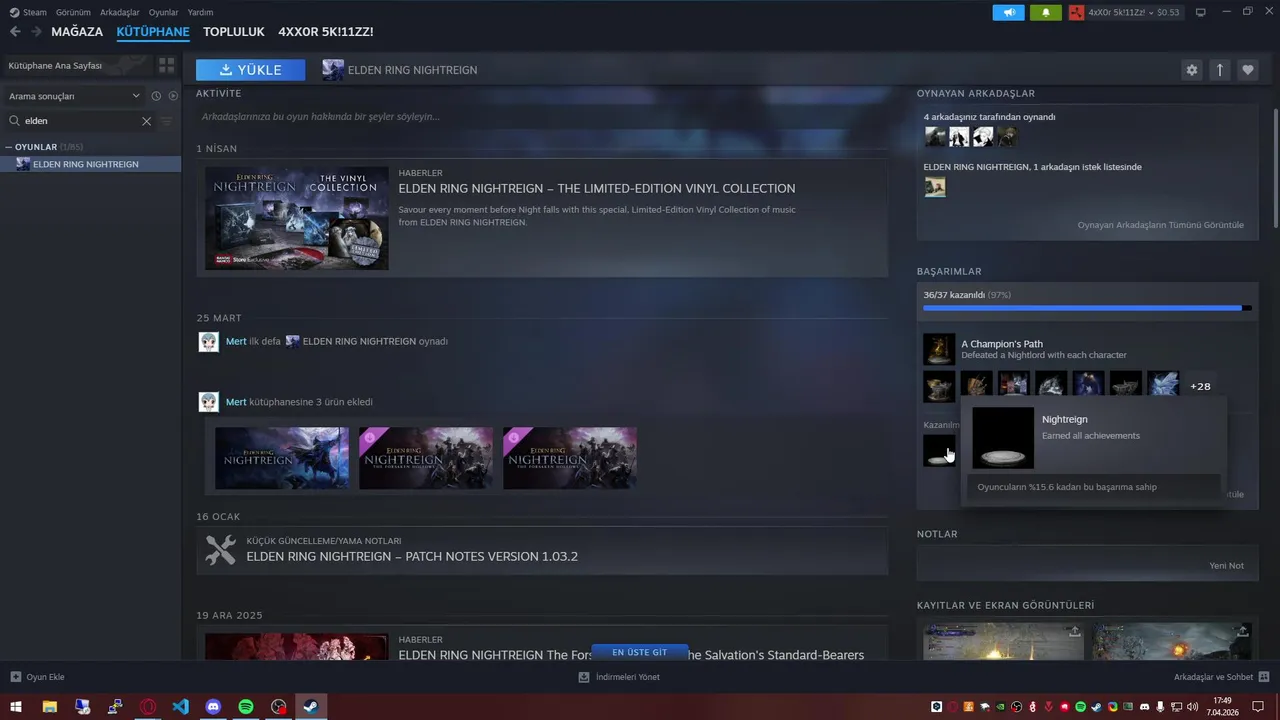Open account dropdown 4xX0r 5k!11Zz!
Image resolution: width=1280 pixels, height=720 pixels.
1125,12
